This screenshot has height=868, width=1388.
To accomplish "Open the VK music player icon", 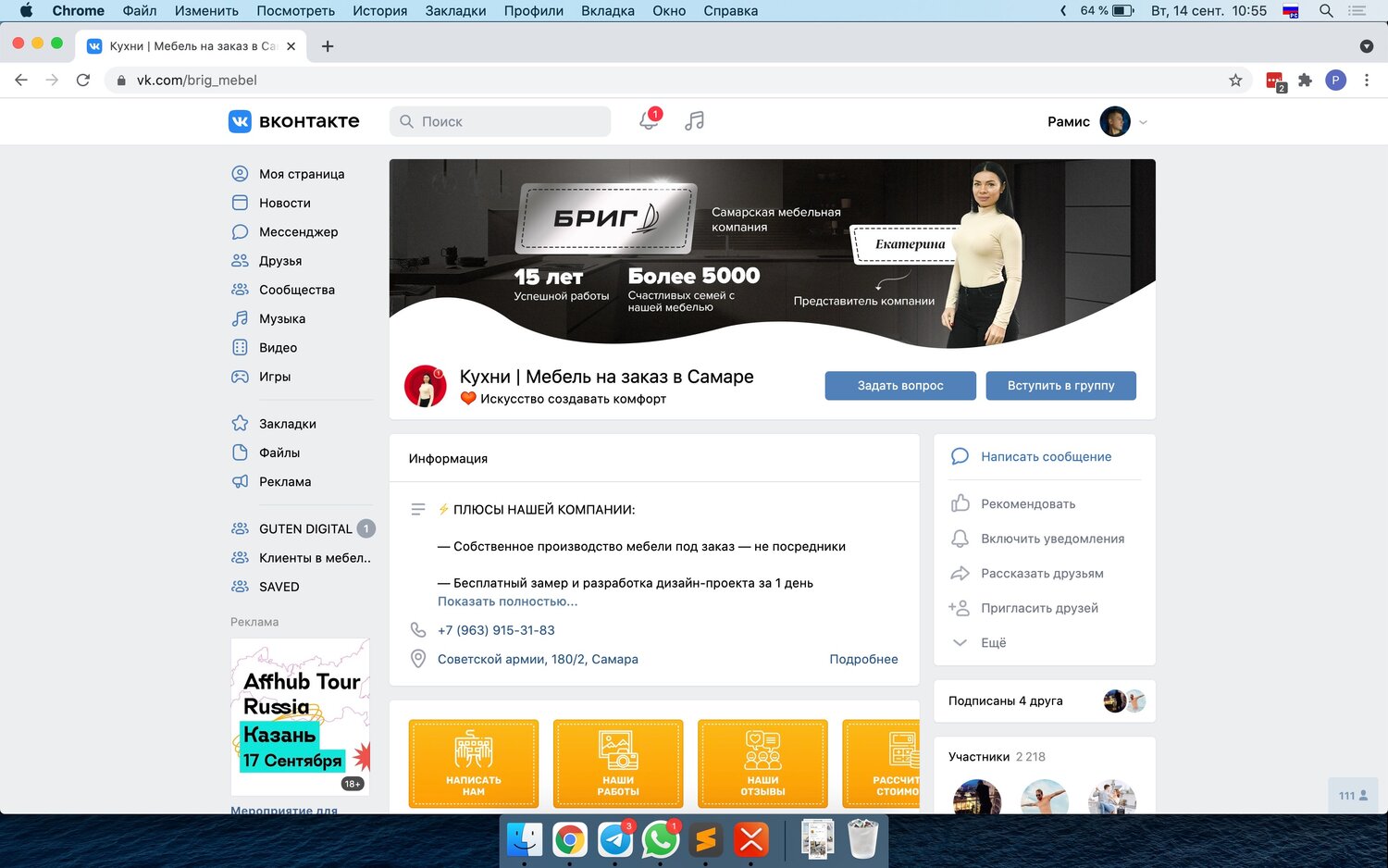I will coord(694,121).
